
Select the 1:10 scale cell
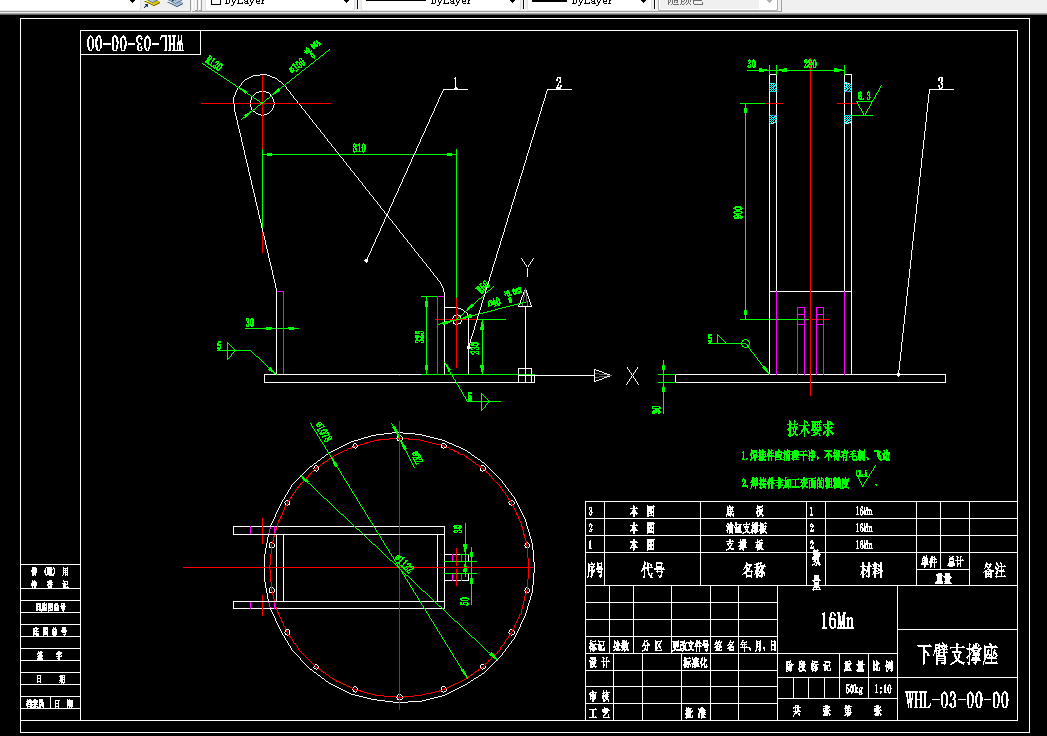[883, 689]
